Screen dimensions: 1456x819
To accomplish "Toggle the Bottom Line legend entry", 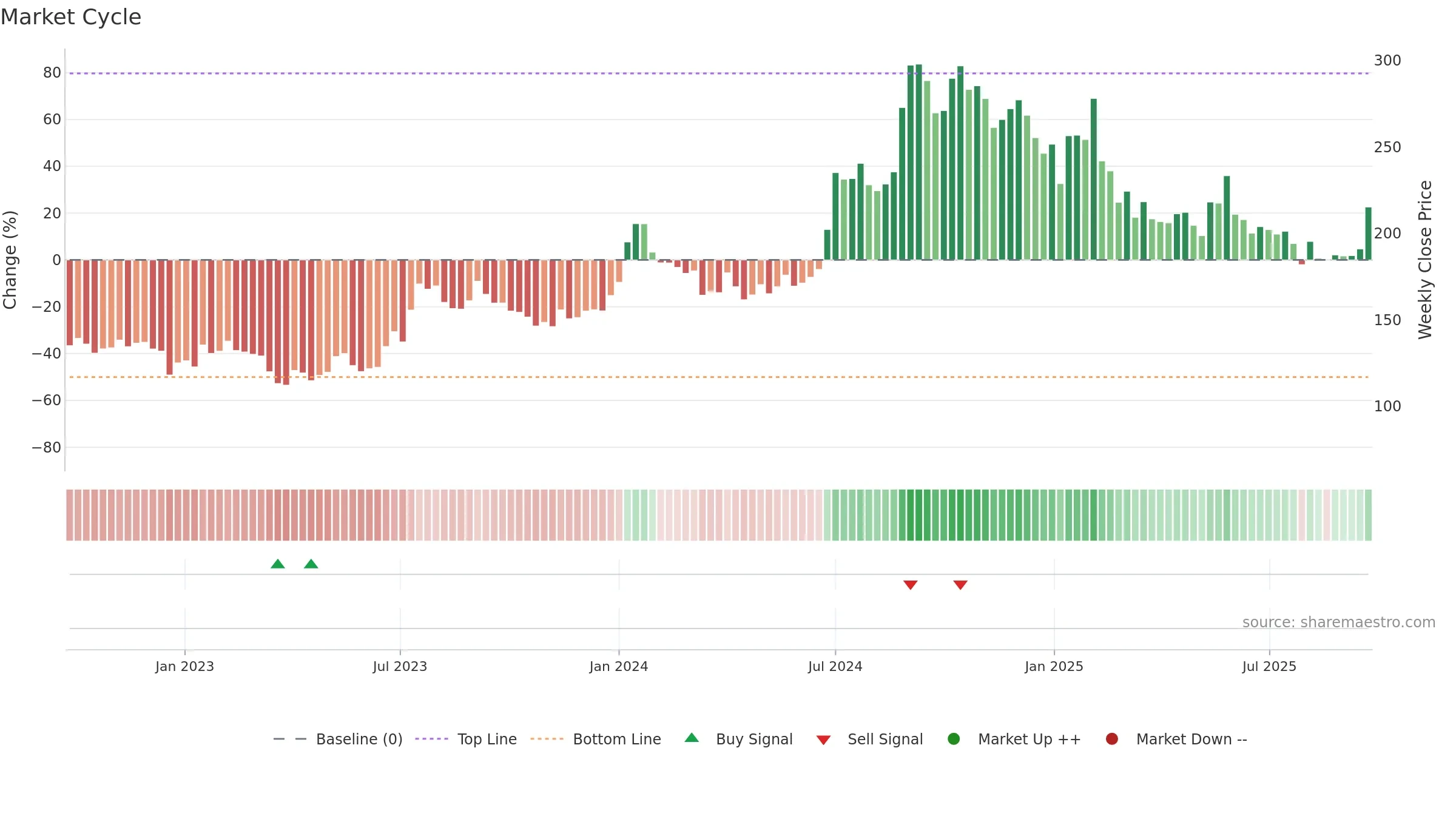I will point(596,739).
